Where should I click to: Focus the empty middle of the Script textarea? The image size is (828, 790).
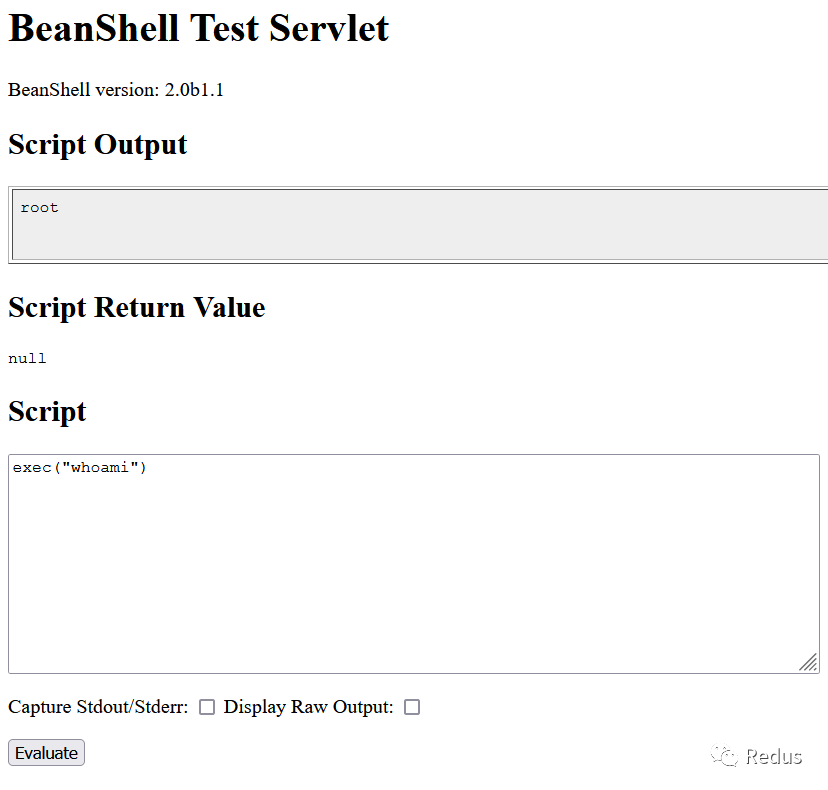pyautogui.click(x=413, y=570)
